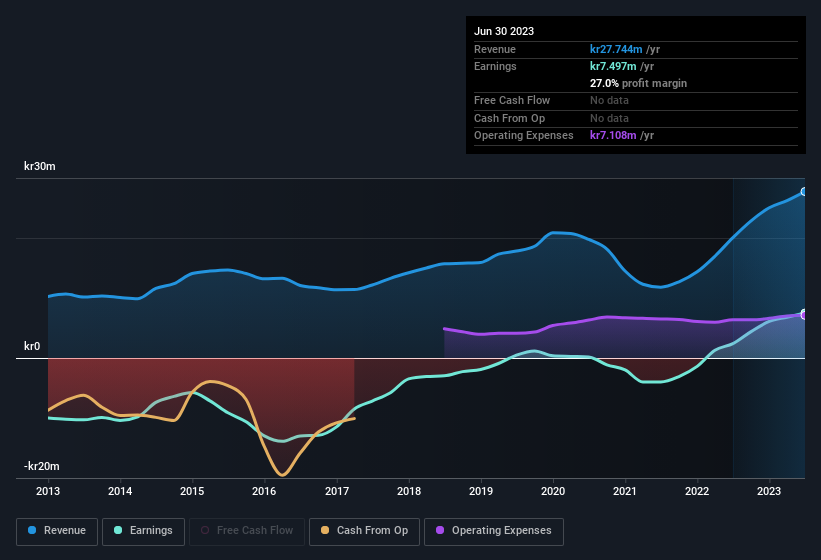Toggle the Cash From Op legend
Viewport: 821px width, 560px height.
(364, 531)
